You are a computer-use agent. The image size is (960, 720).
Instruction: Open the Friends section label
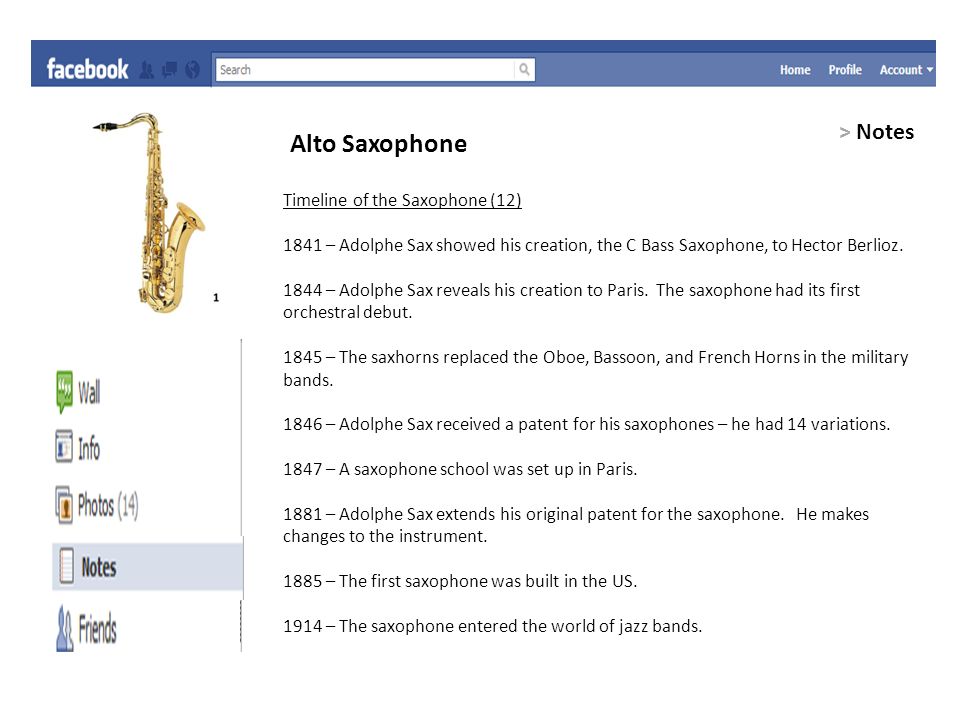[x=97, y=629]
